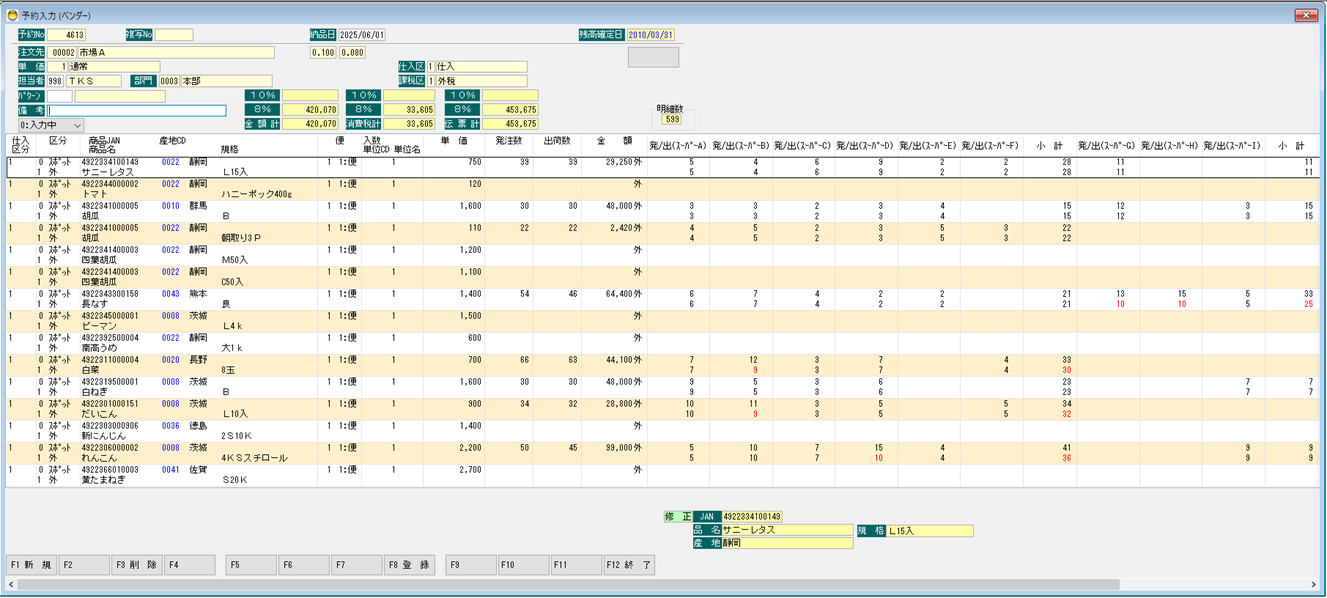This screenshot has width=1327, height=598.
Task: Click F12 終了 to exit
Action: [x=629, y=565]
